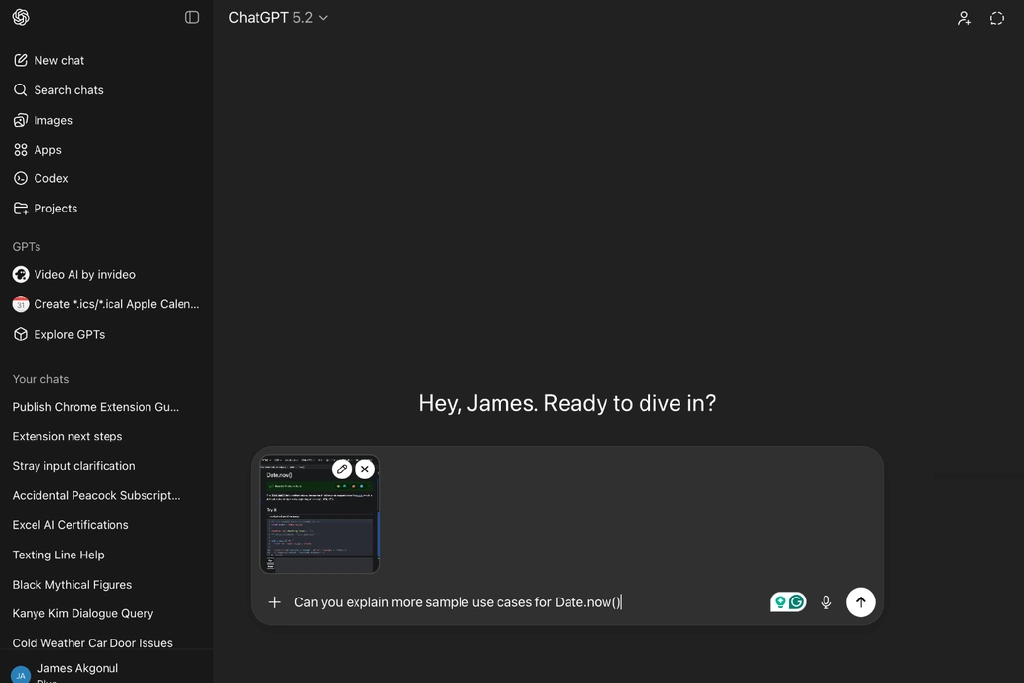Viewport: 1024px width, 683px height.
Task: Open Projects in the sidebar
Action: (106, 208)
